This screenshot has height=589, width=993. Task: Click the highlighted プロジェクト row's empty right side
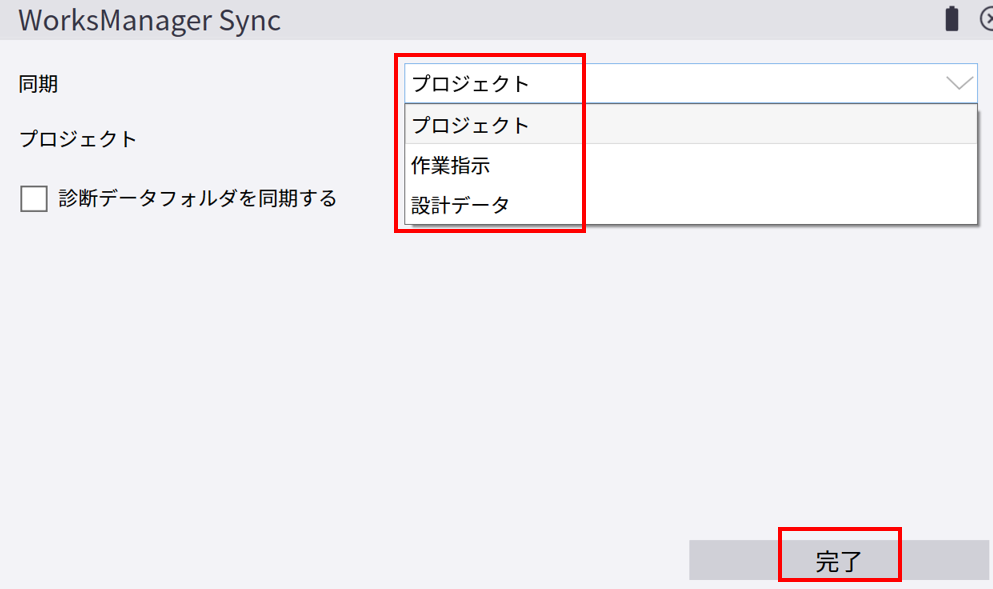[x=780, y=125]
